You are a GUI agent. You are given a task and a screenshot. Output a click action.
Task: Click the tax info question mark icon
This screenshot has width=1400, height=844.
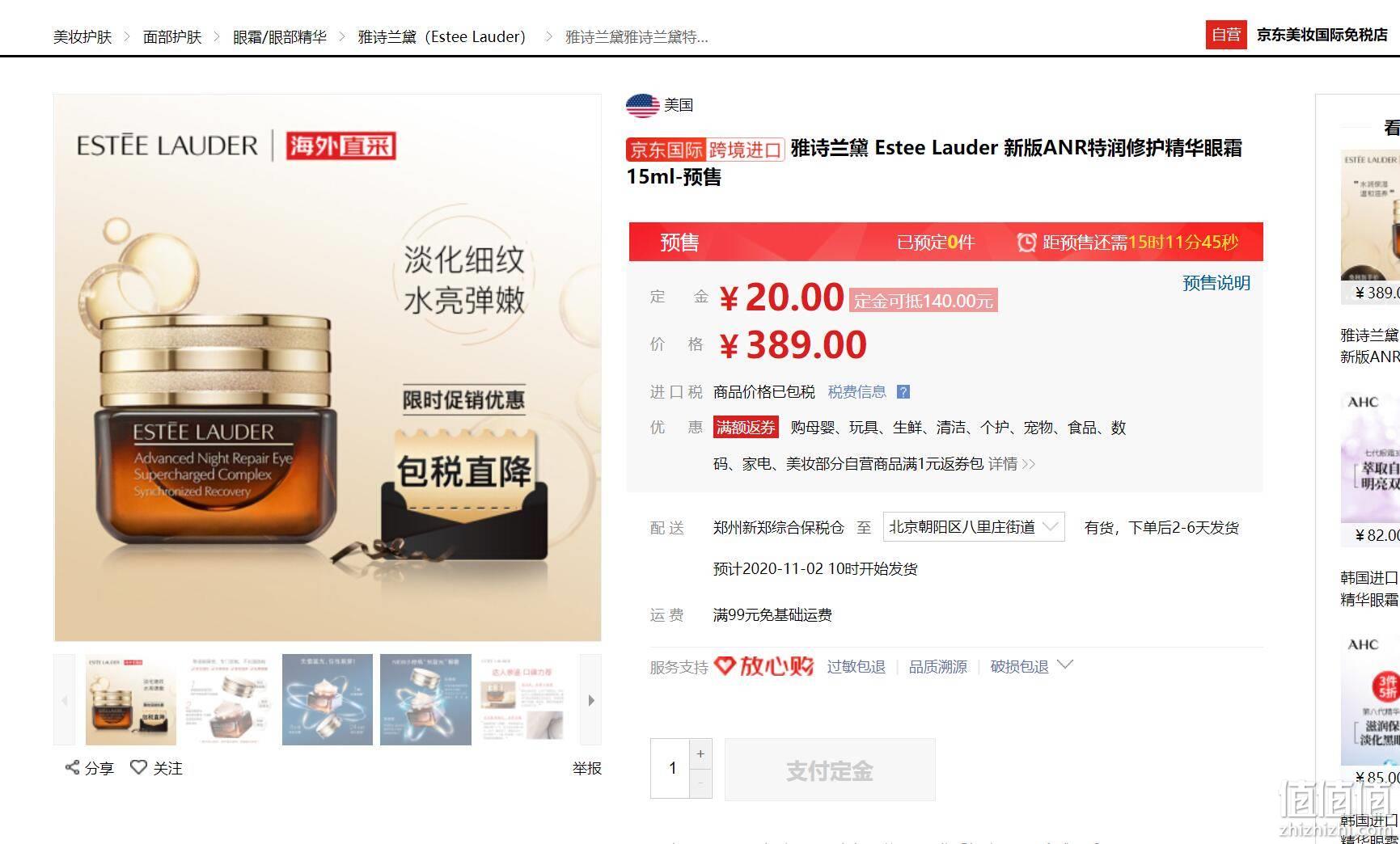[x=903, y=392]
